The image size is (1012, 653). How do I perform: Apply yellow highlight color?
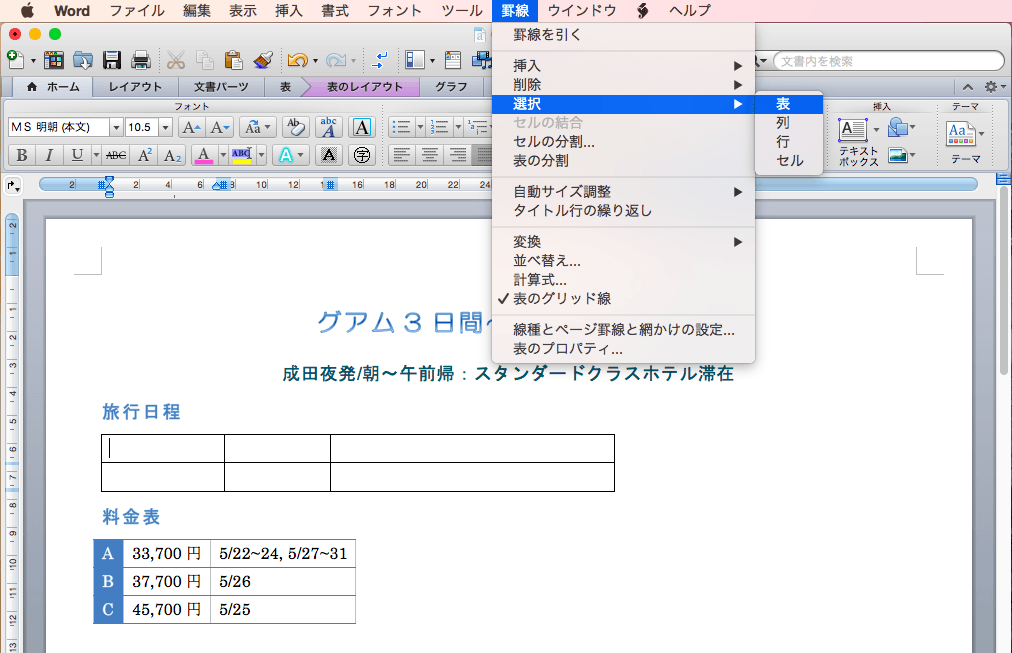[x=241, y=155]
